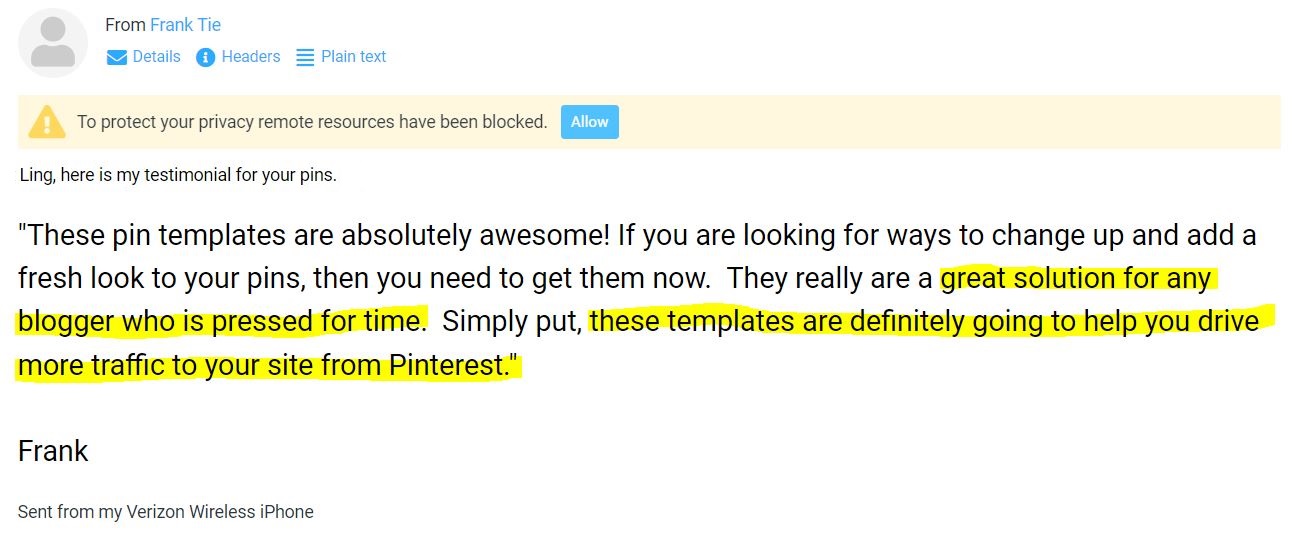Click the yellow warning triangle icon
This screenshot has height=541, width=1294.
pyautogui.click(x=47, y=122)
